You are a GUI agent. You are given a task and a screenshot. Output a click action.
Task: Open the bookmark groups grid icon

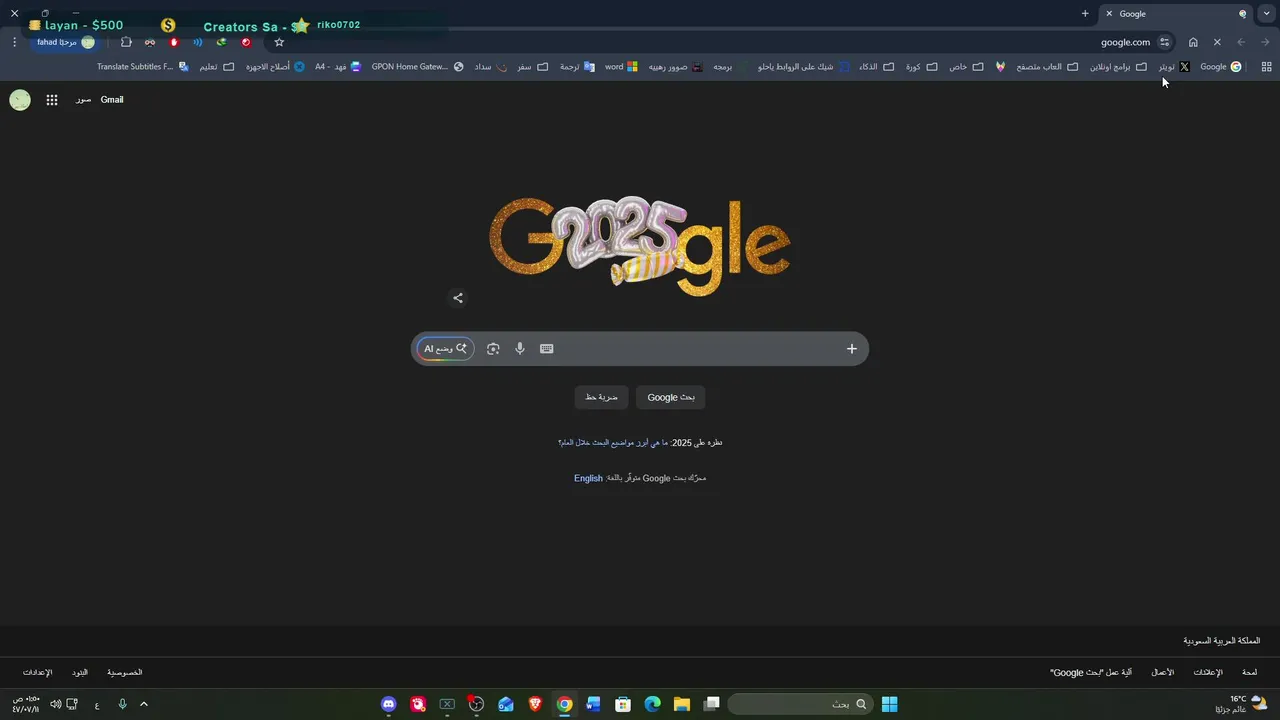point(1266,67)
